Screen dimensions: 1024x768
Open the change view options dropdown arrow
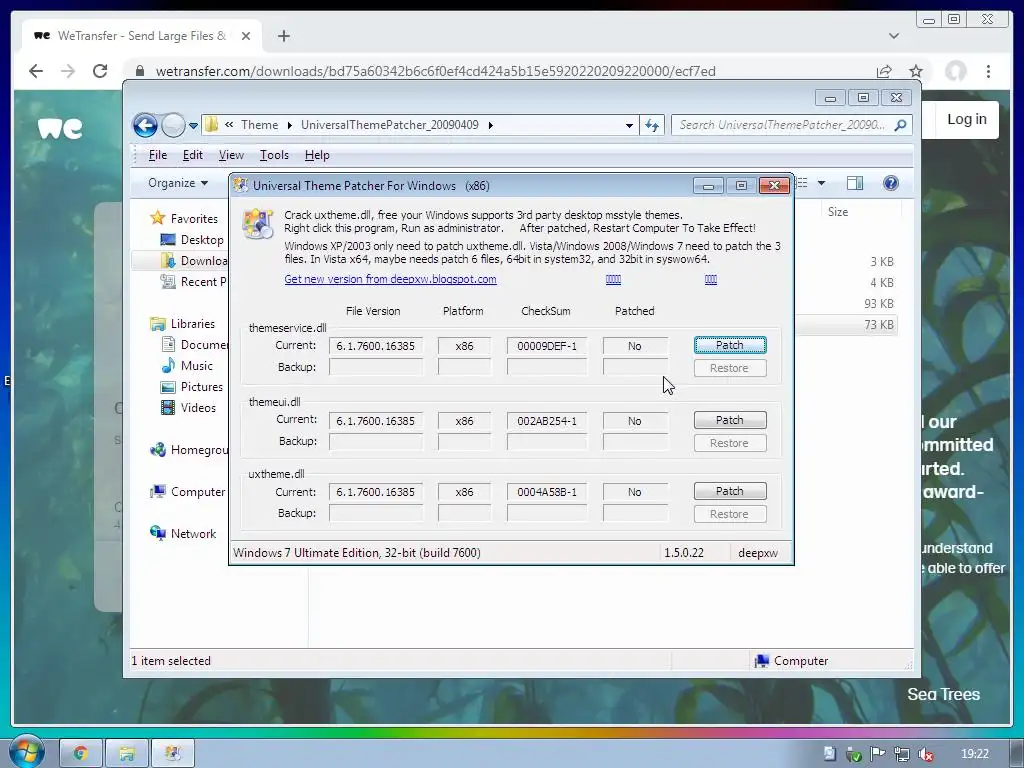click(x=821, y=184)
